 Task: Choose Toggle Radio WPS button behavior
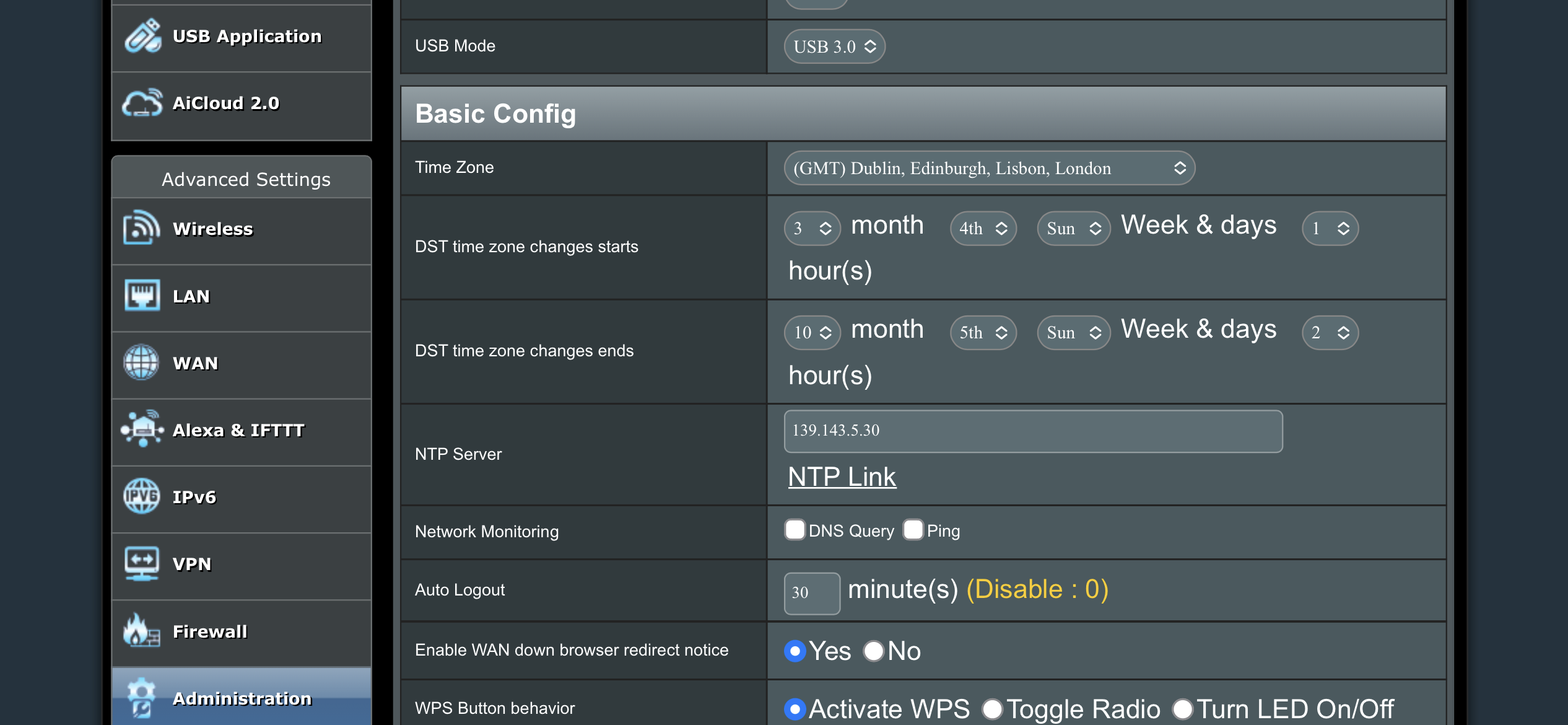click(992, 709)
